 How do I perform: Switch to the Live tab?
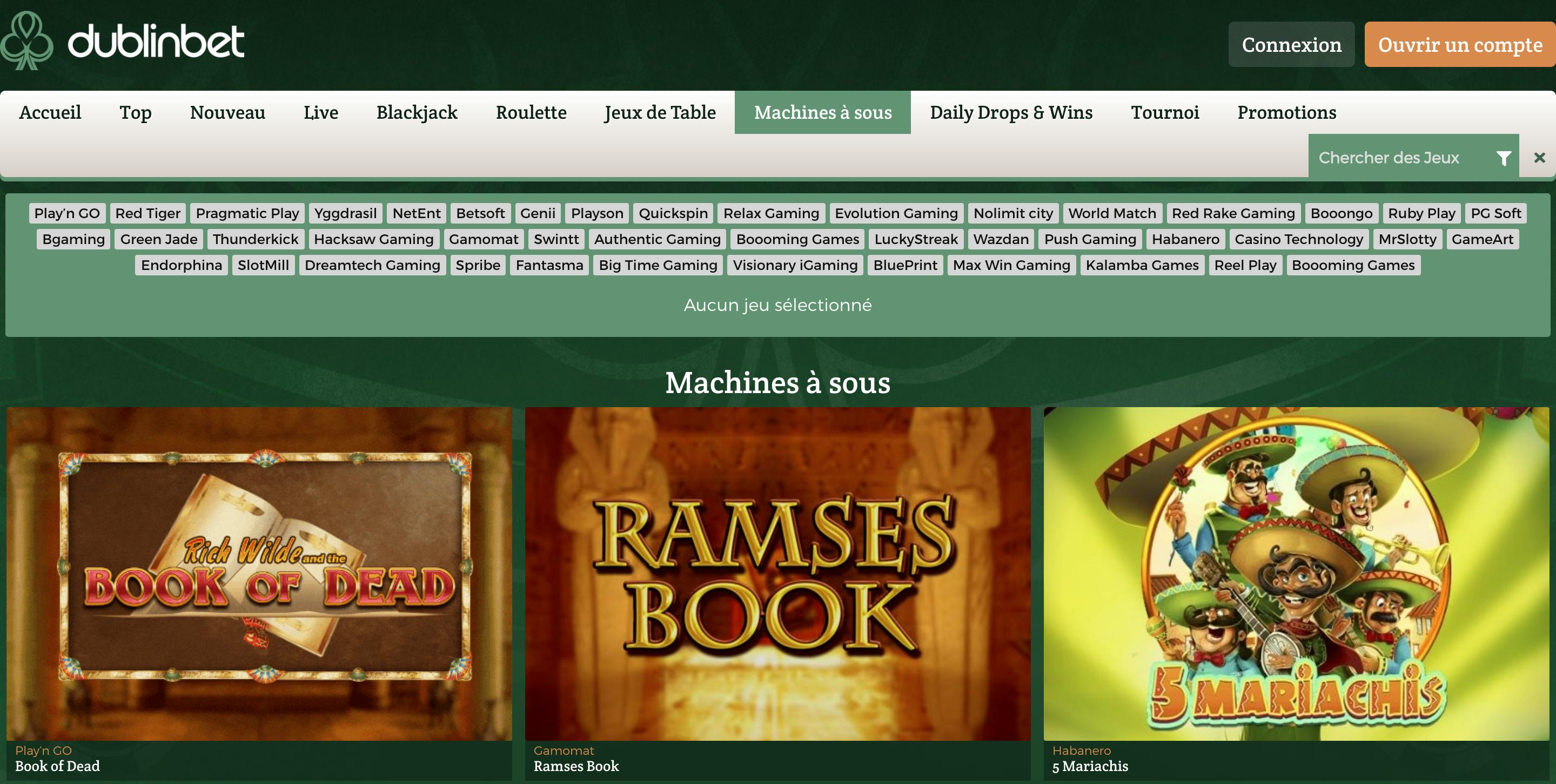point(321,112)
